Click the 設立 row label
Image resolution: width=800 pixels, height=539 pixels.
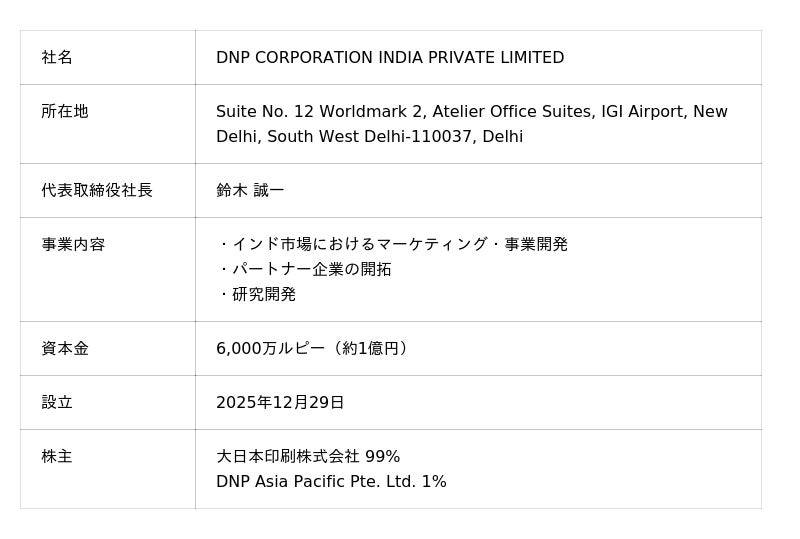(x=57, y=402)
